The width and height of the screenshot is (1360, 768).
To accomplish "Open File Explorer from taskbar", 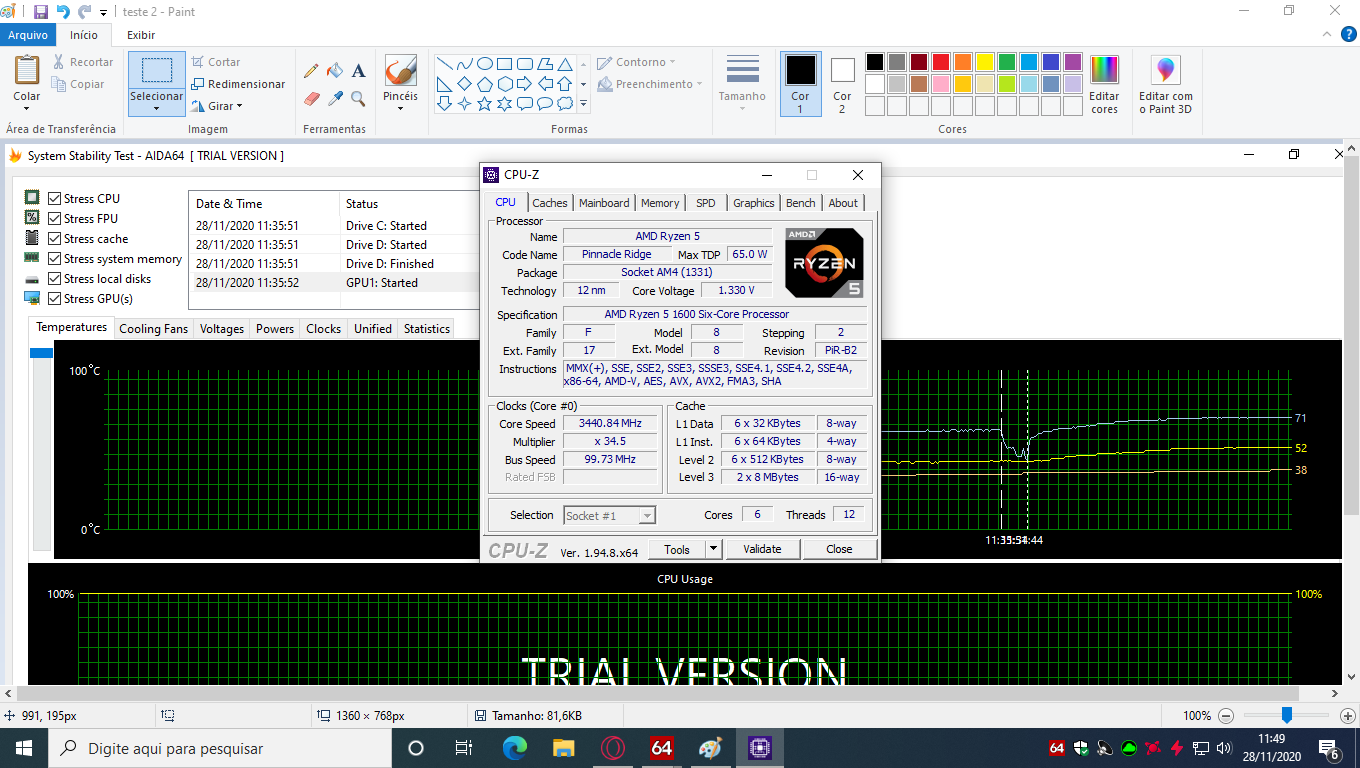I will click(x=564, y=748).
